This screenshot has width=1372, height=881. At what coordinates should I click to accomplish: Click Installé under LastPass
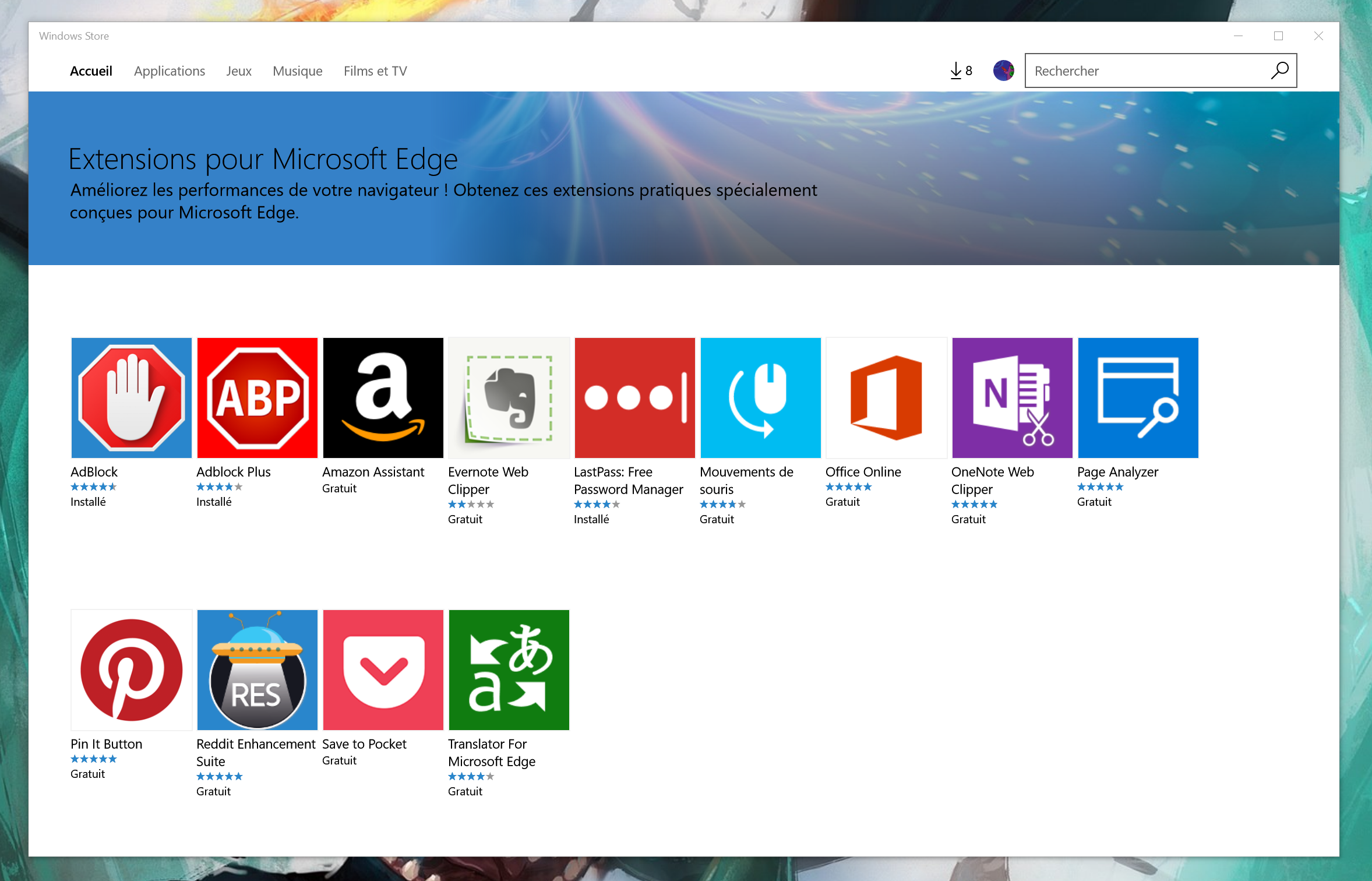coord(591,519)
